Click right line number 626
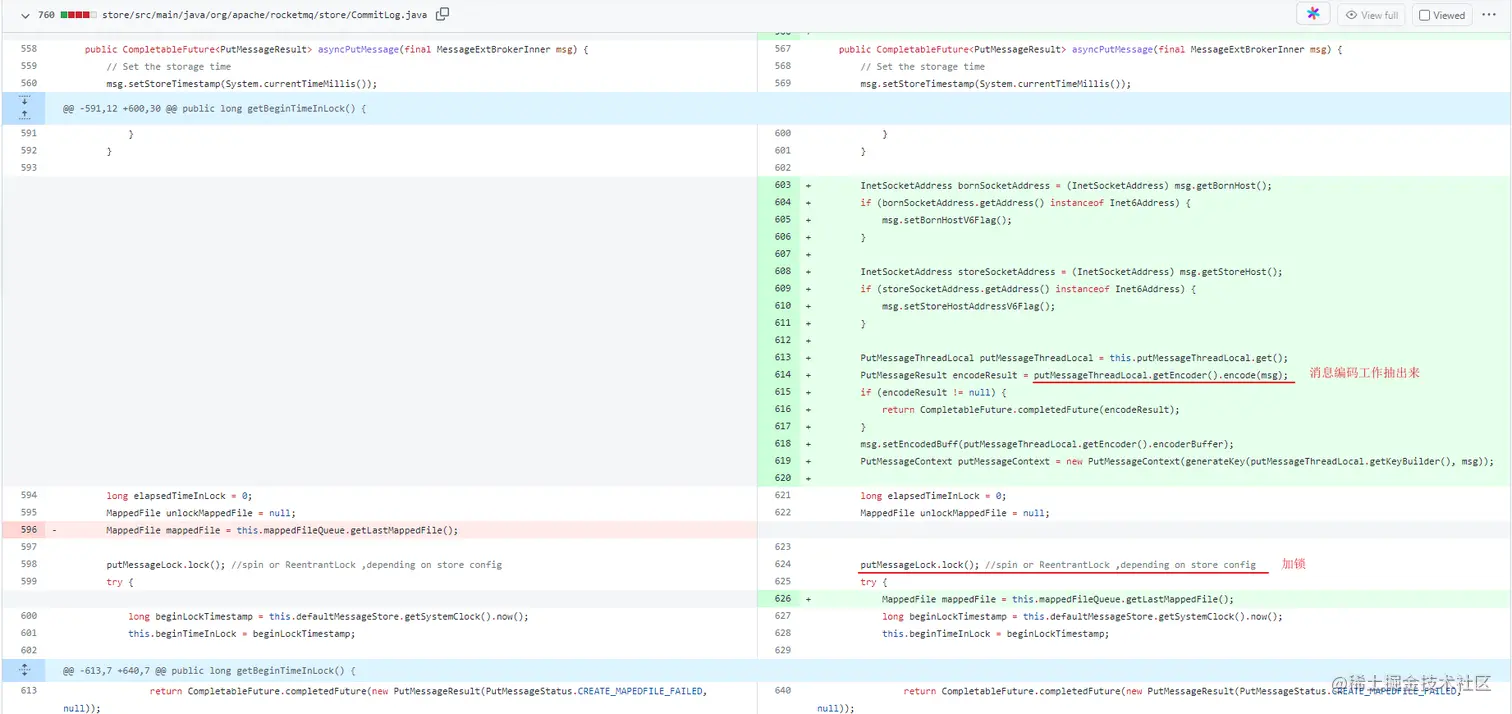 [x=782, y=599]
